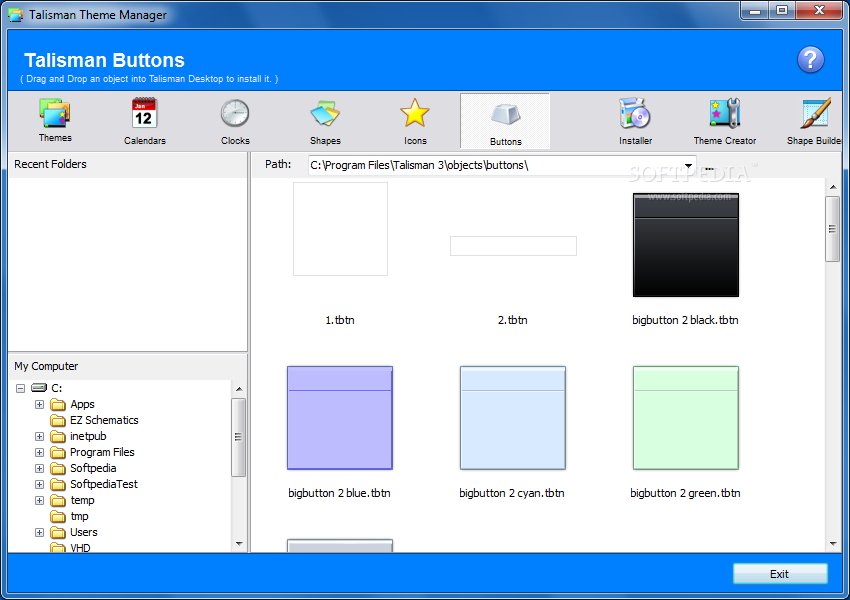Image resolution: width=850 pixels, height=600 pixels.
Task: Click scroll-up arrow of My Computer tree
Action: (x=239, y=389)
